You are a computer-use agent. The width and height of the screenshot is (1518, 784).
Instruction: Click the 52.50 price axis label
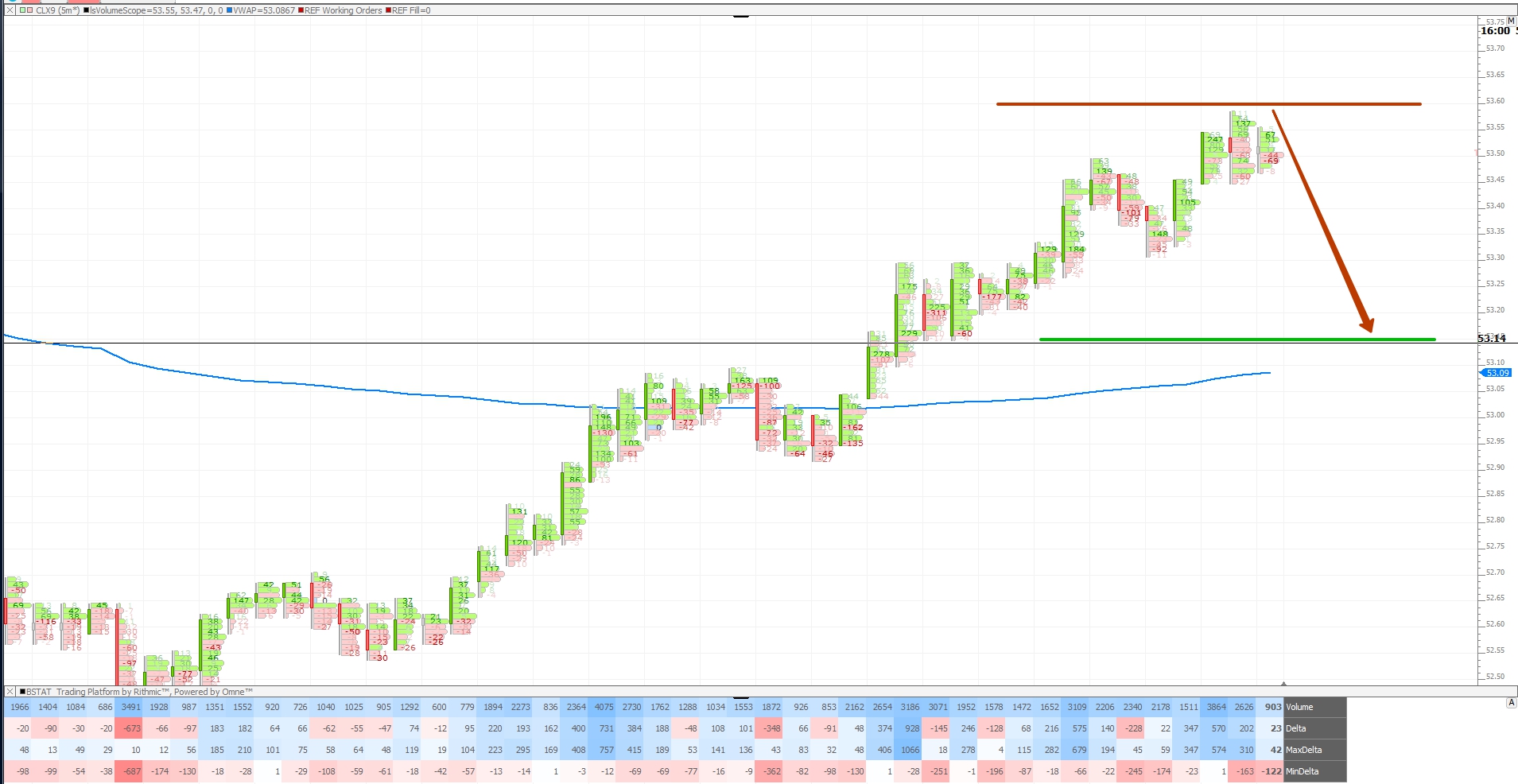[x=1495, y=677]
